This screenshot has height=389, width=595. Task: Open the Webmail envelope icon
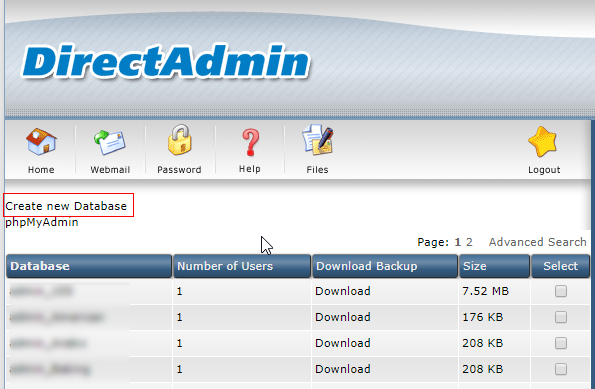(x=110, y=143)
